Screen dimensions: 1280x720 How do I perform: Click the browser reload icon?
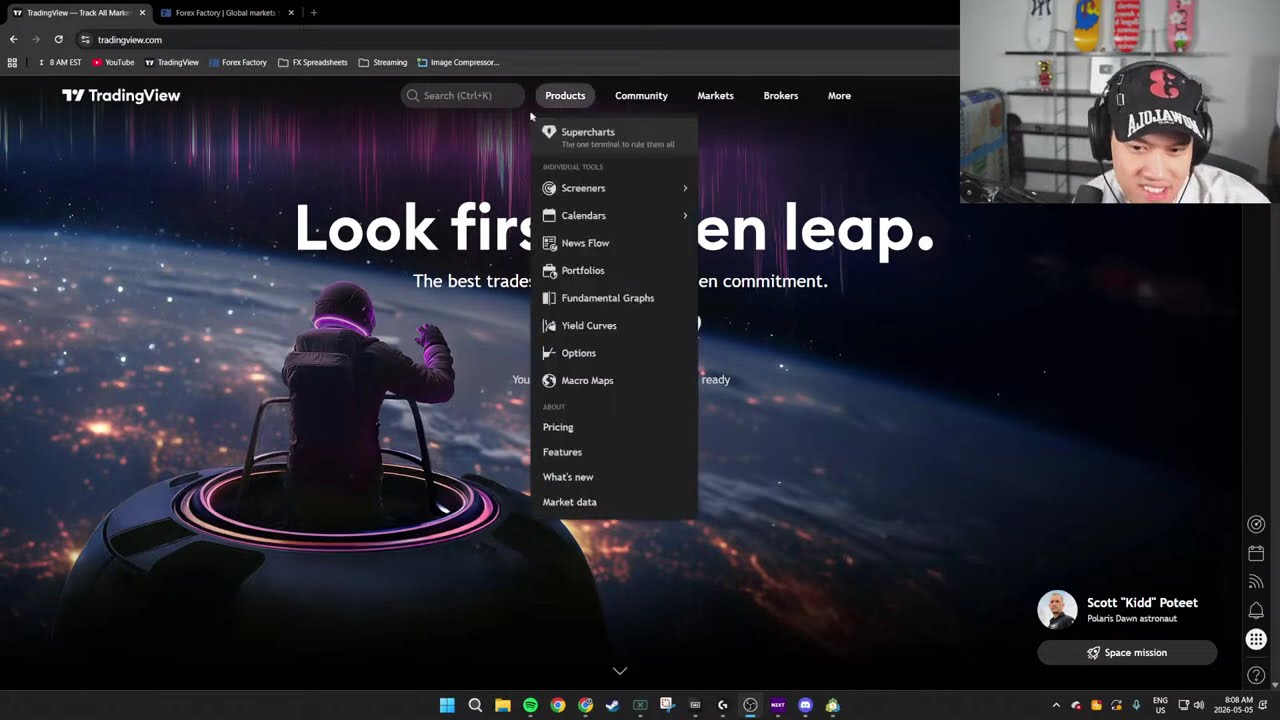(x=59, y=40)
